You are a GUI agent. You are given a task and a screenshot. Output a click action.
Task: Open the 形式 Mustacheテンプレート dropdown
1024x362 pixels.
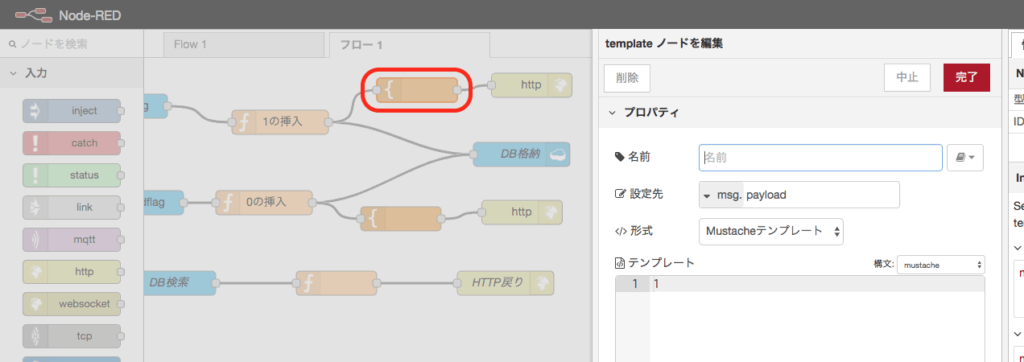point(771,231)
